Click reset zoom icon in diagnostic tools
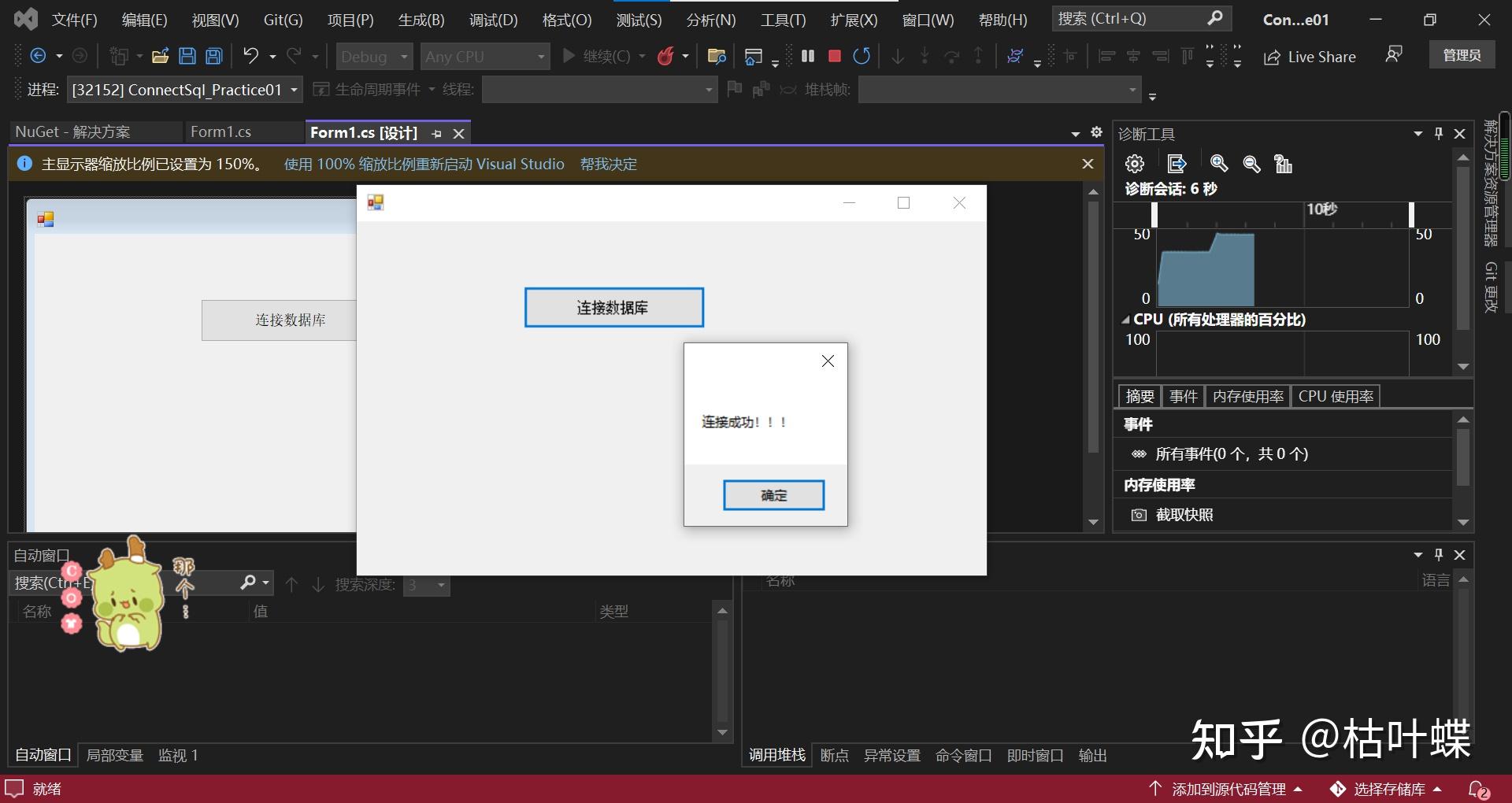The height and width of the screenshot is (803, 1512). coord(1284,164)
